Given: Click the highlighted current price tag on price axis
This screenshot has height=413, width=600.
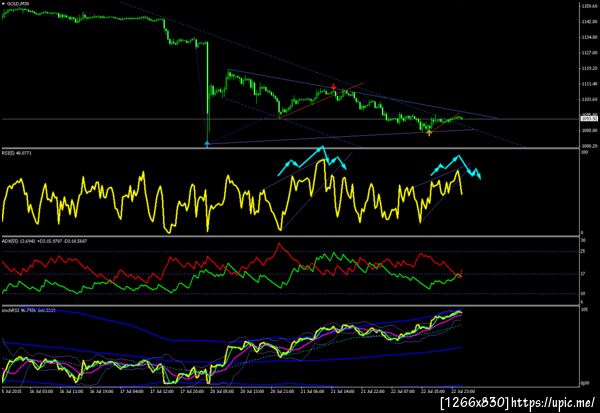Looking at the screenshot, I should [x=589, y=119].
